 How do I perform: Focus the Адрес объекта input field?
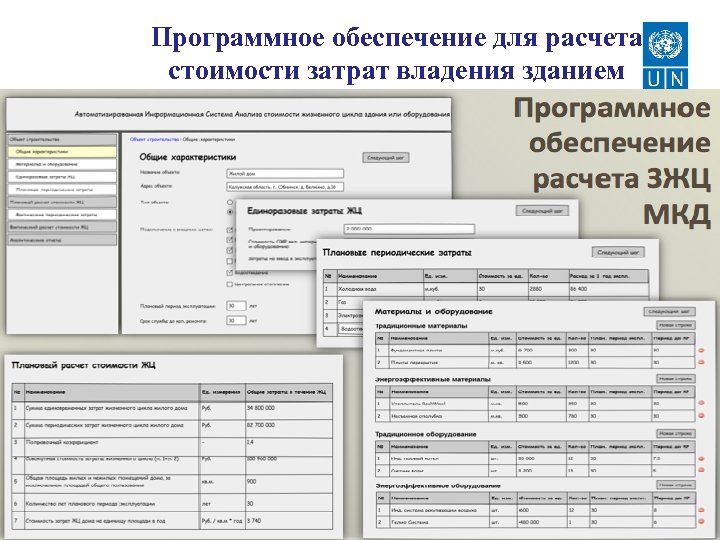tap(285, 187)
